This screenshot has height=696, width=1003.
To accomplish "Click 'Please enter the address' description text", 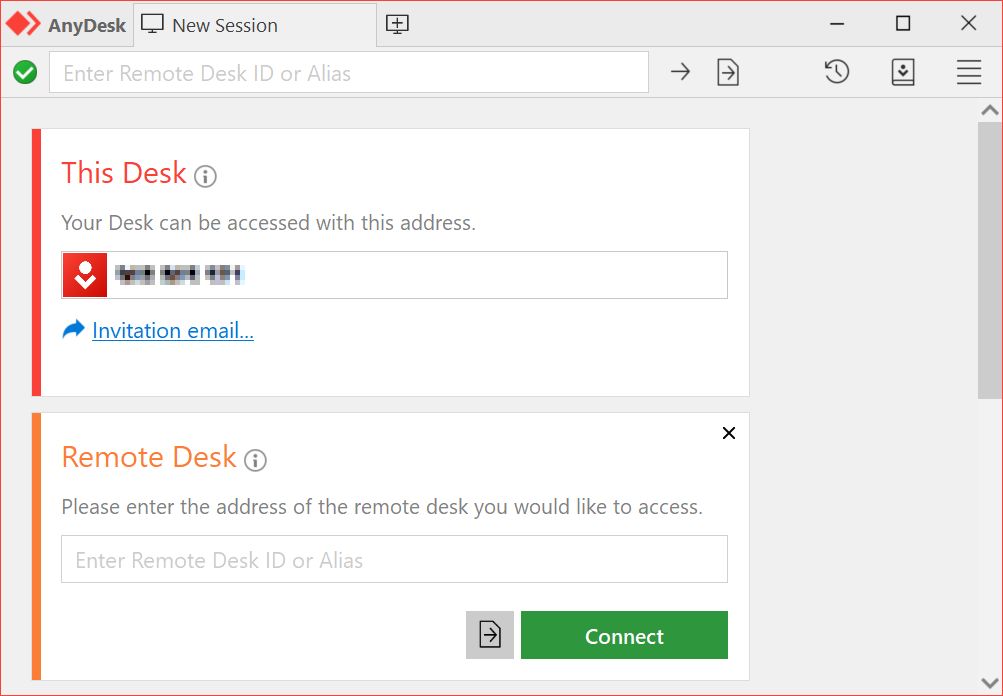I will (x=382, y=507).
